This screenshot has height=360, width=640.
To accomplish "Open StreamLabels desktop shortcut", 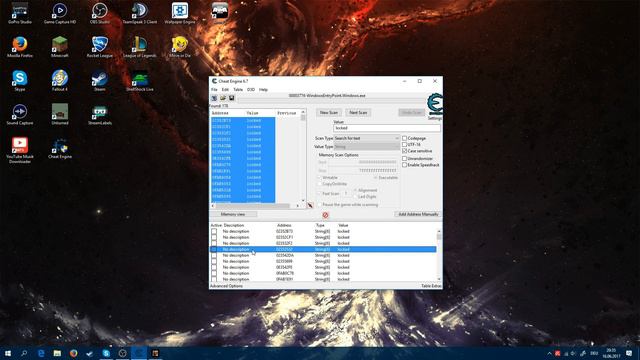I will [100, 114].
